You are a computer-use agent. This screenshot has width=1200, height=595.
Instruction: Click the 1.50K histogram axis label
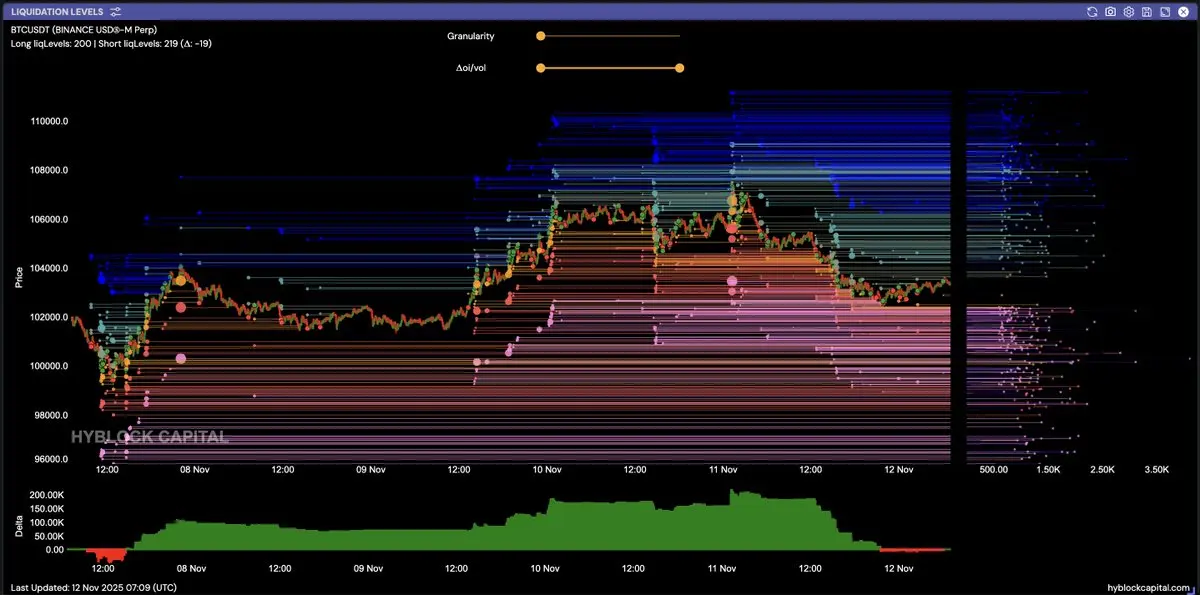pyautogui.click(x=1047, y=468)
